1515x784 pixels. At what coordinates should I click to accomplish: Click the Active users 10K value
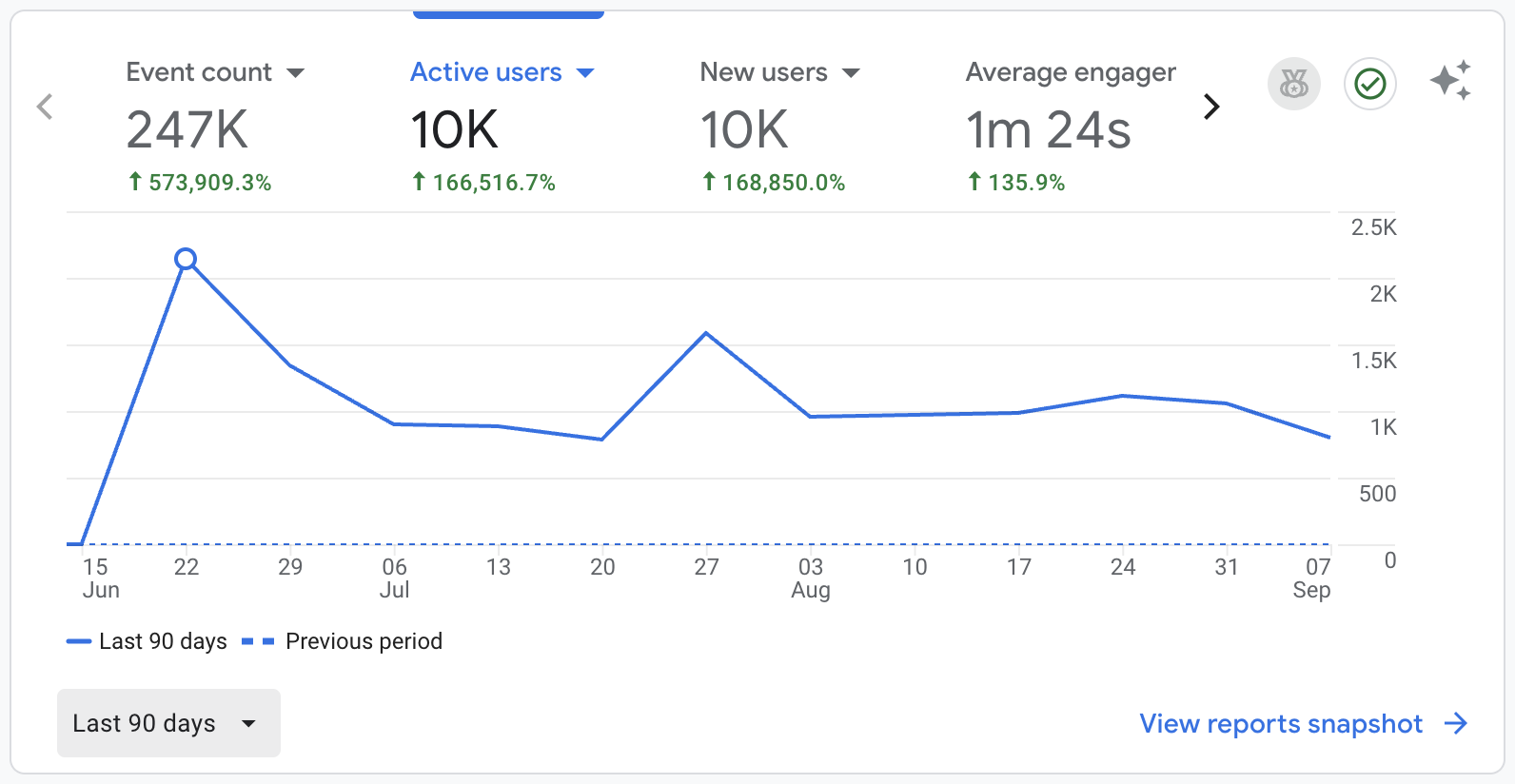[454, 130]
